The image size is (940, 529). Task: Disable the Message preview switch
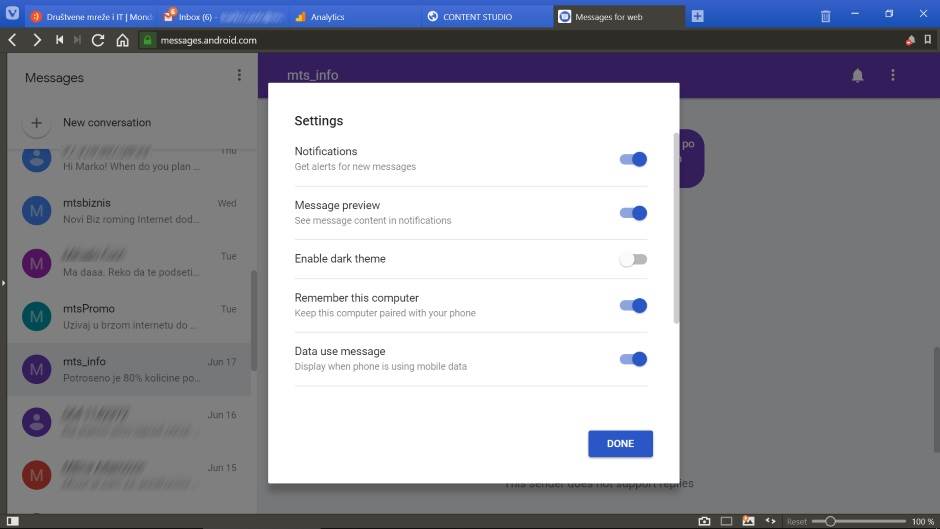633,213
